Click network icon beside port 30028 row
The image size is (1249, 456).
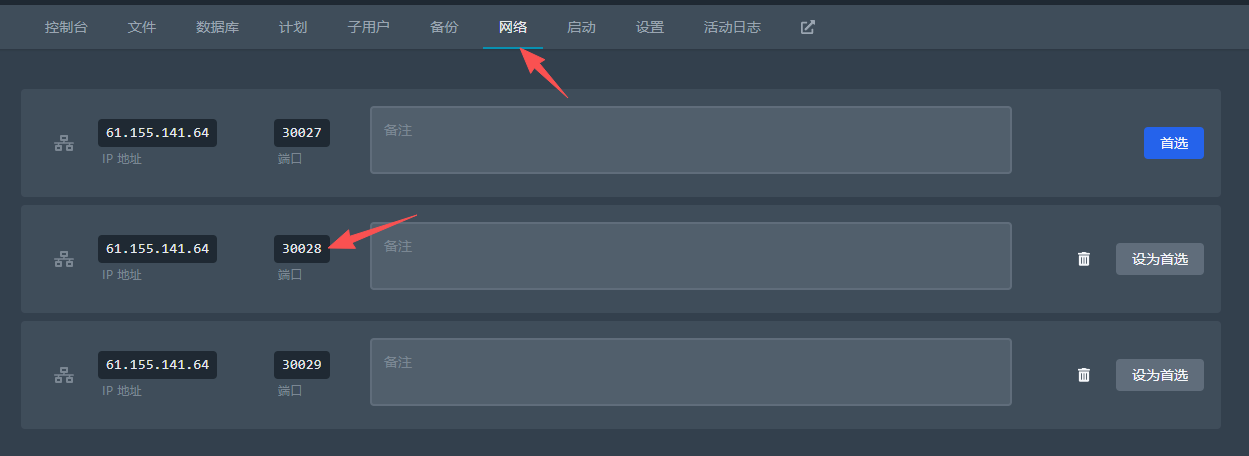pyautogui.click(x=64, y=260)
